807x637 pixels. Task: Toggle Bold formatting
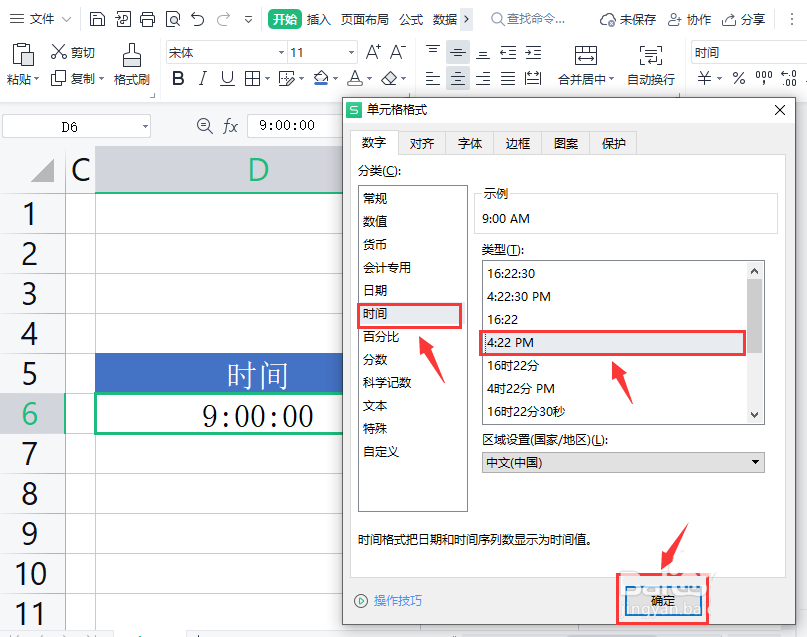point(178,79)
